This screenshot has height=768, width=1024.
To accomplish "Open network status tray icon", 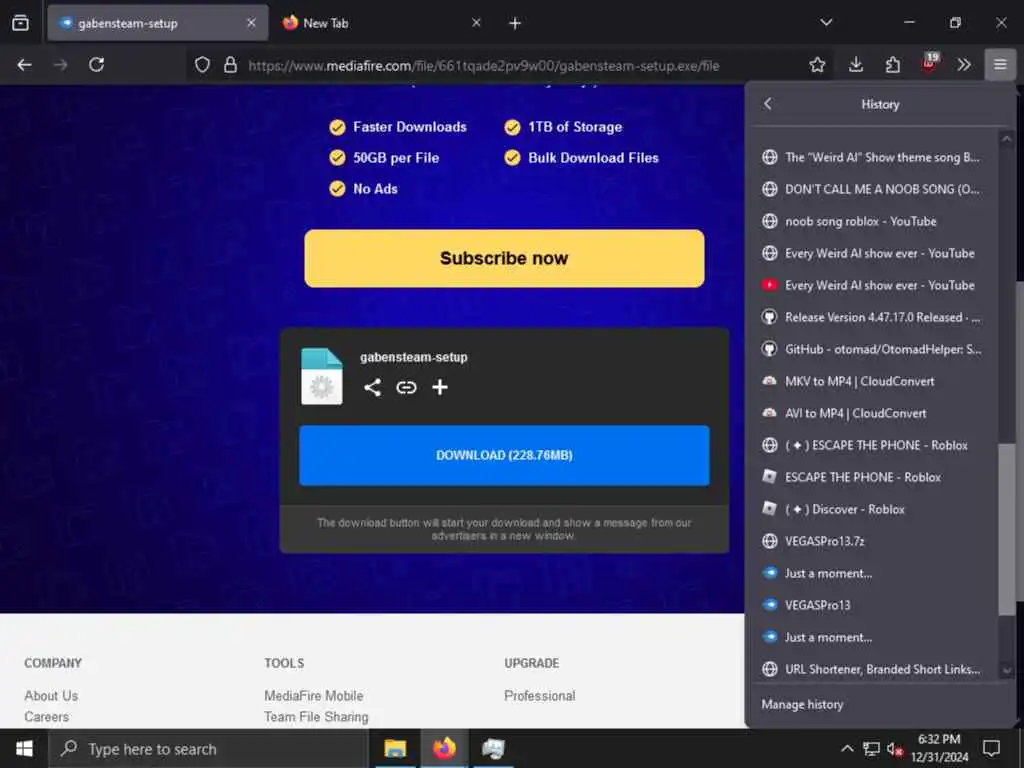I will (x=871, y=748).
